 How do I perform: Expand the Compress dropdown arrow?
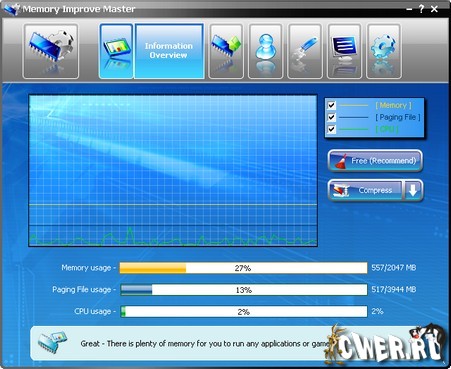pyautogui.click(x=413, y=190)
